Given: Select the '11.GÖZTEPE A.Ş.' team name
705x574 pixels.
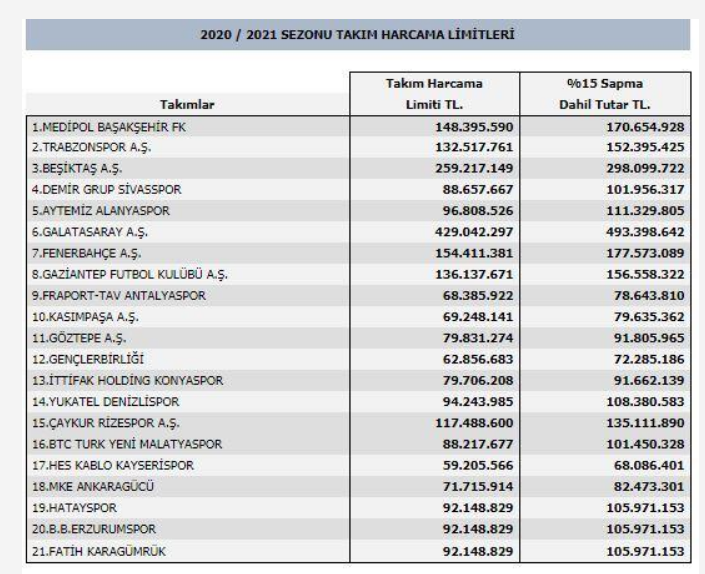Looking at the screenshot, I should pyautogui.click(x=79, y=338).
